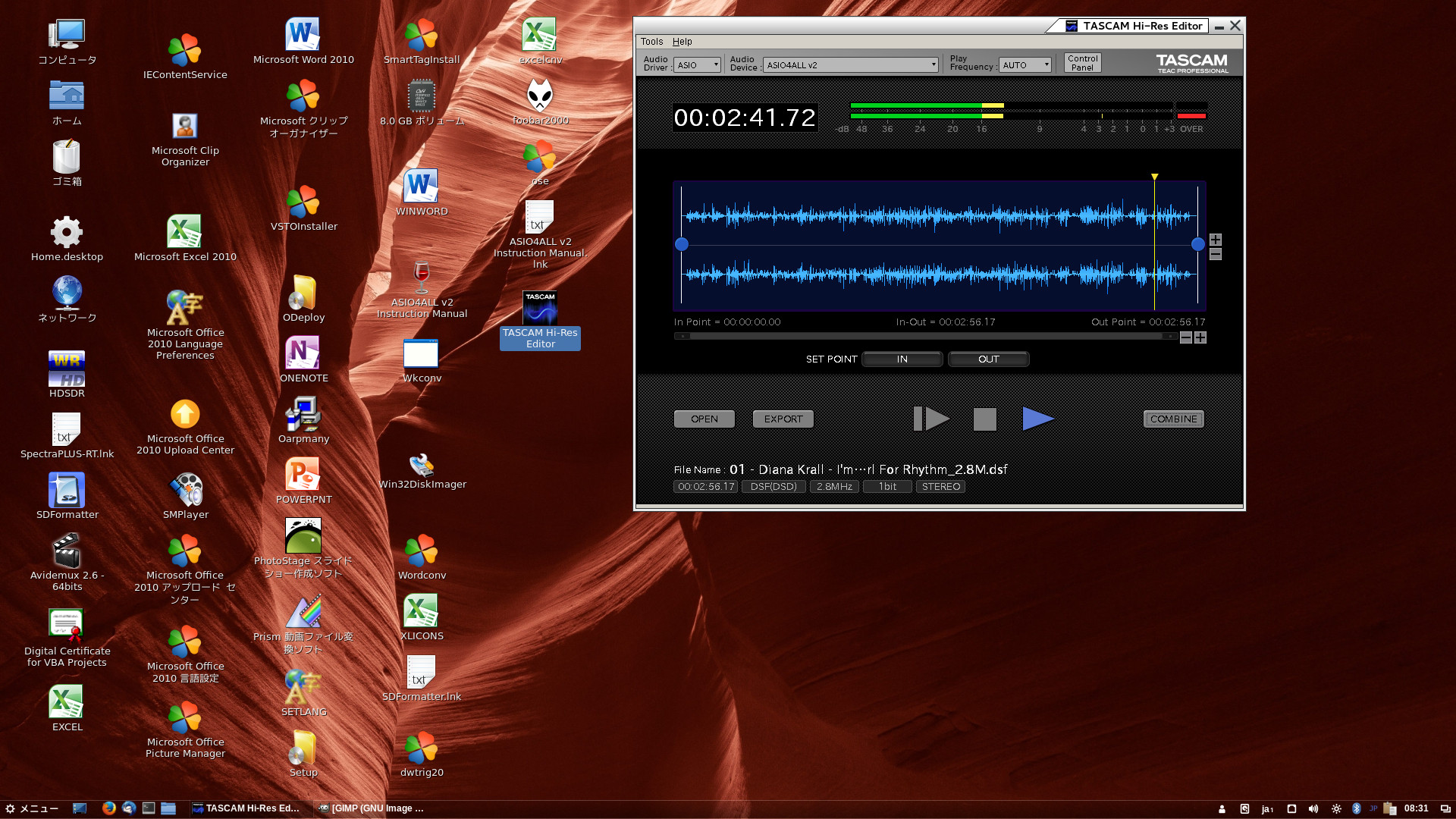Zoom out of waveform with minus icon
The width and height of the screenshot is (1456, 819).
tap(1214, 253)
